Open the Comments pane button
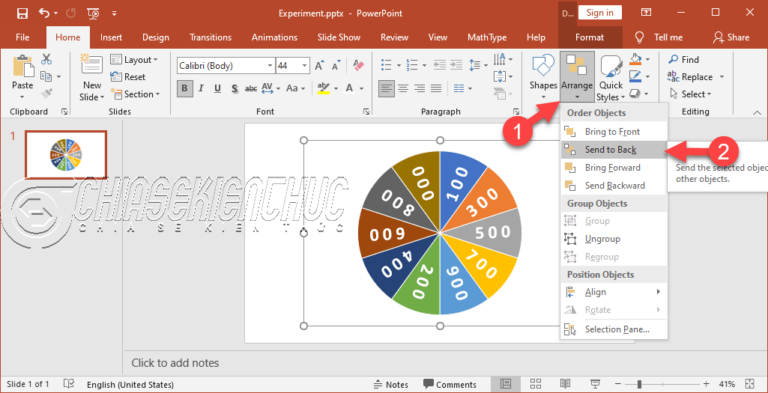This screenshot has width=768, height=393. tap(450, 384)
